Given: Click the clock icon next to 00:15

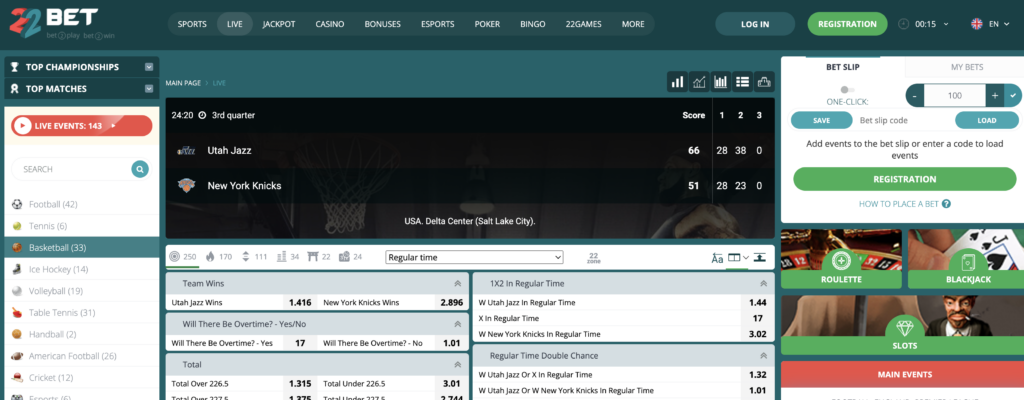Looking at the screenshot, I should [x=904, y=24].
